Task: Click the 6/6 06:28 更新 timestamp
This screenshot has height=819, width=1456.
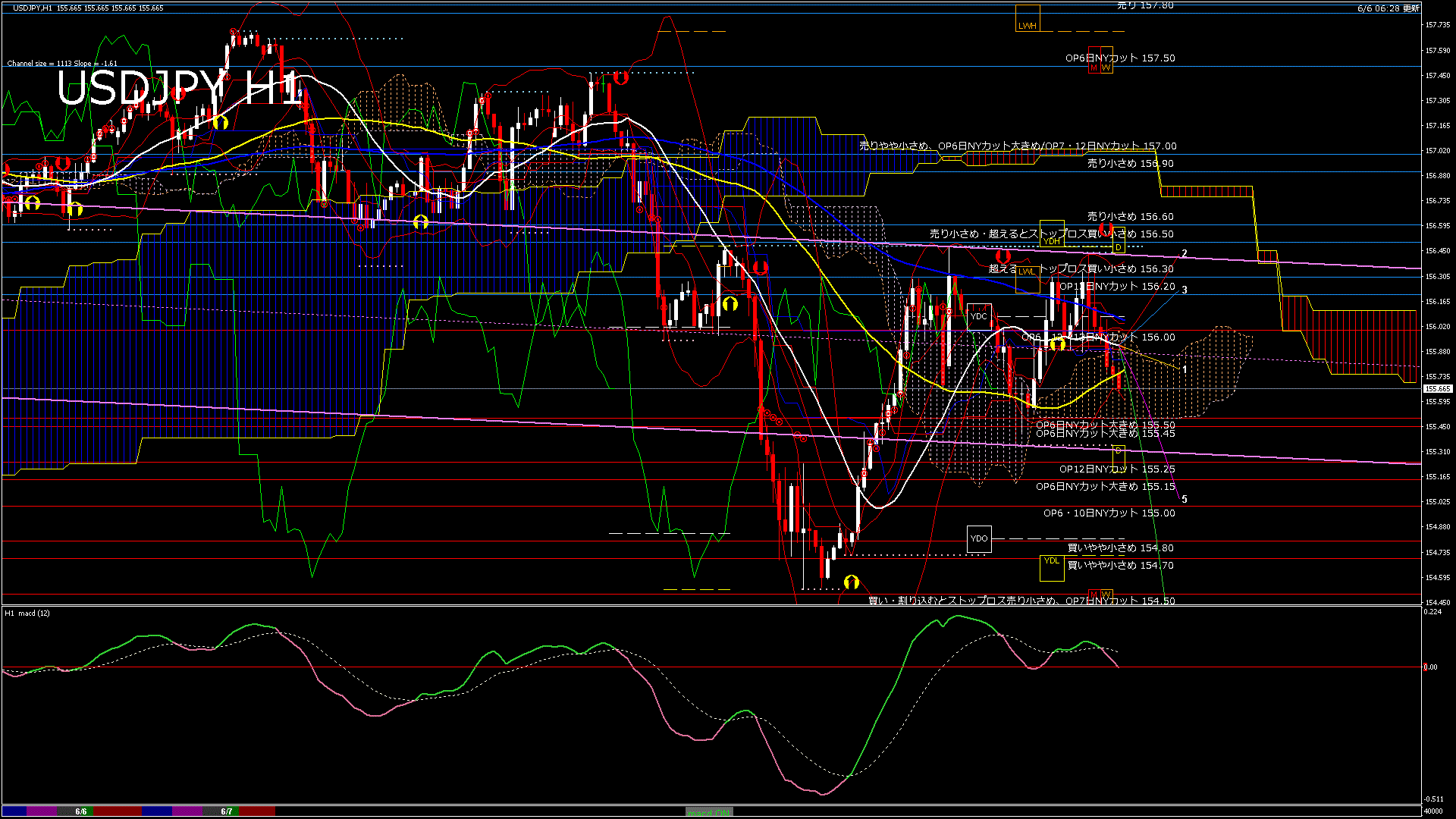Action: point(1388,8)
